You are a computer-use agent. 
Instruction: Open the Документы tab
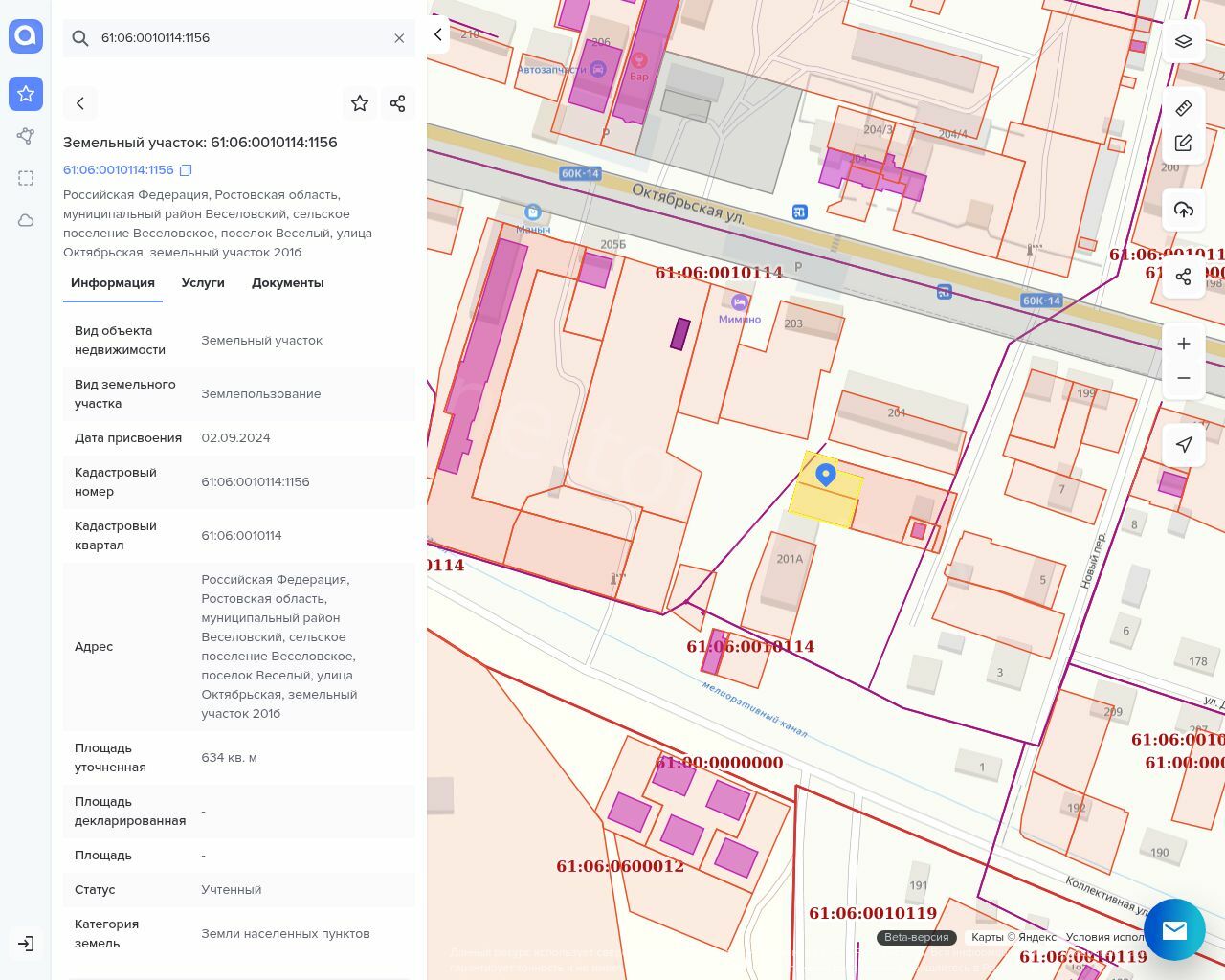click(x=287, y=283)
